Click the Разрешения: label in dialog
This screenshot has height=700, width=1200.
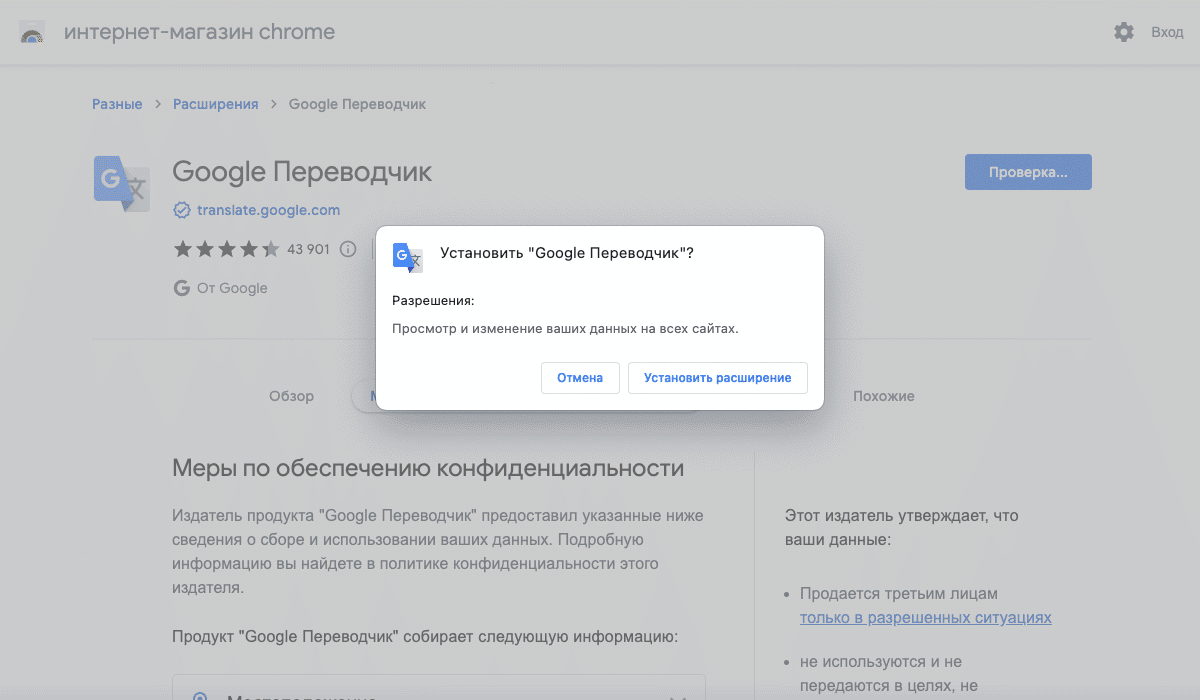[433, 300]
